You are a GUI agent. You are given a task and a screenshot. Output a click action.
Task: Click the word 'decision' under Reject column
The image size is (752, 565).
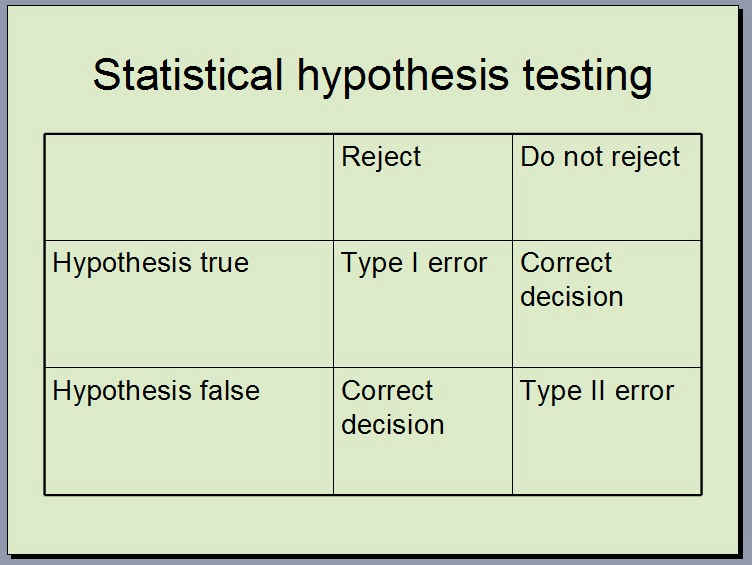(x=393, y=424)
